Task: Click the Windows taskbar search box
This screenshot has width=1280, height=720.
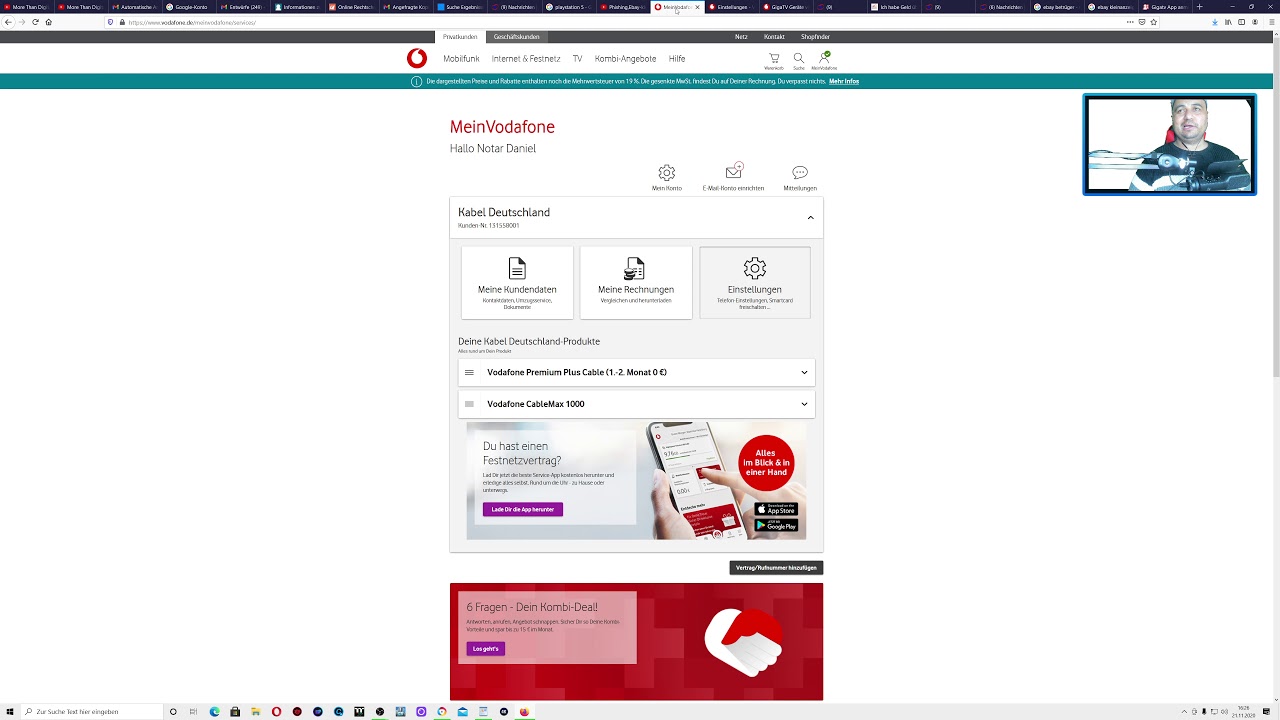Action: coord(90,712)
